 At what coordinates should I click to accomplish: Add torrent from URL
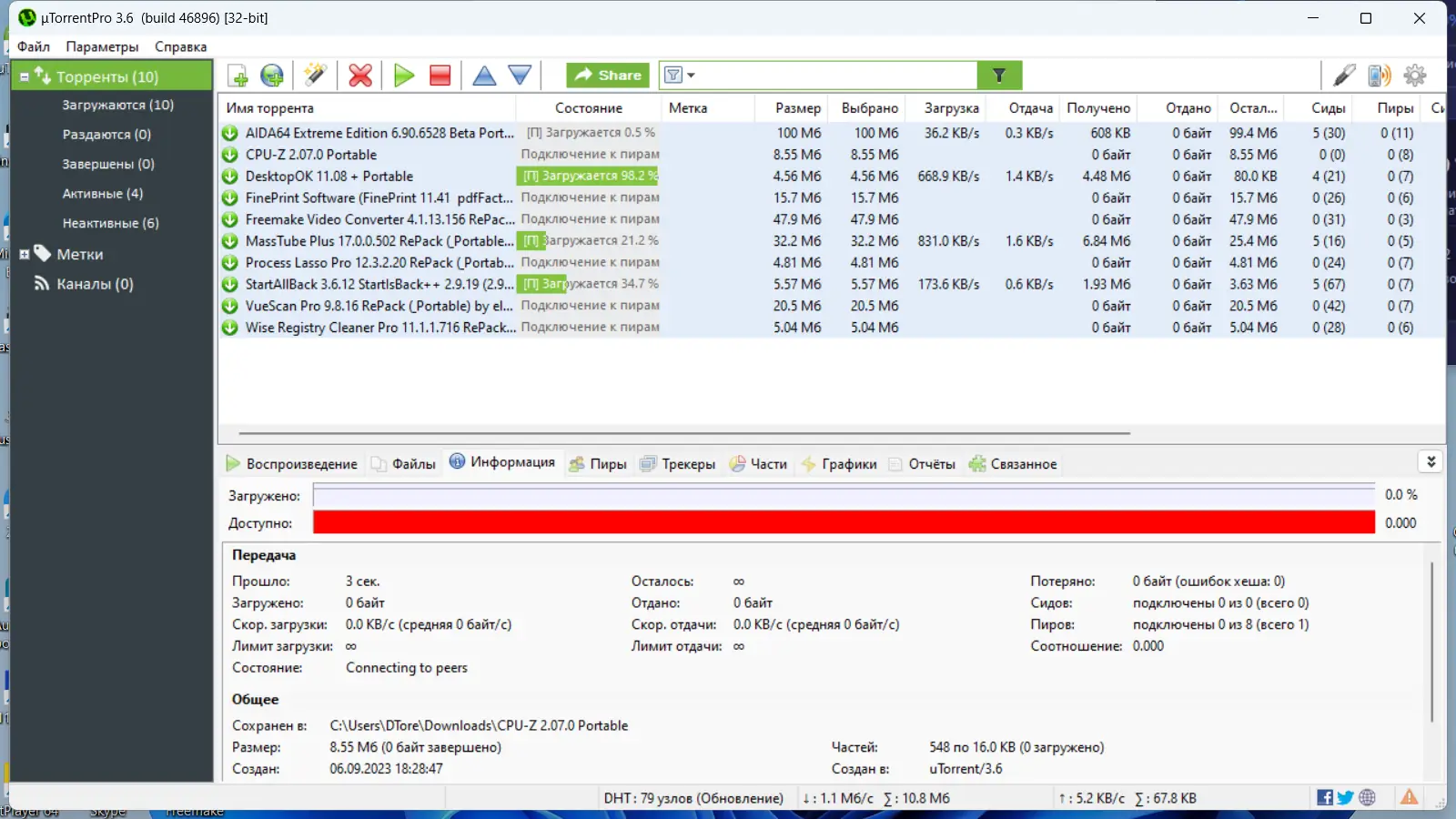272,76
